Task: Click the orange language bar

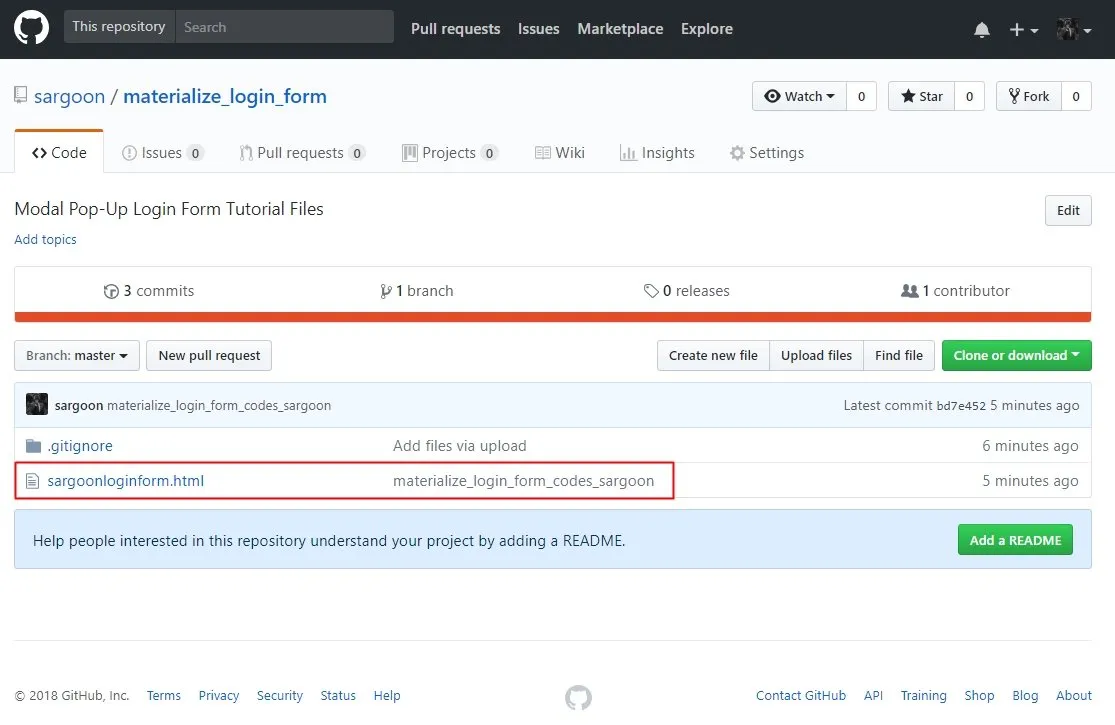Action: click(x=553, y=317)
